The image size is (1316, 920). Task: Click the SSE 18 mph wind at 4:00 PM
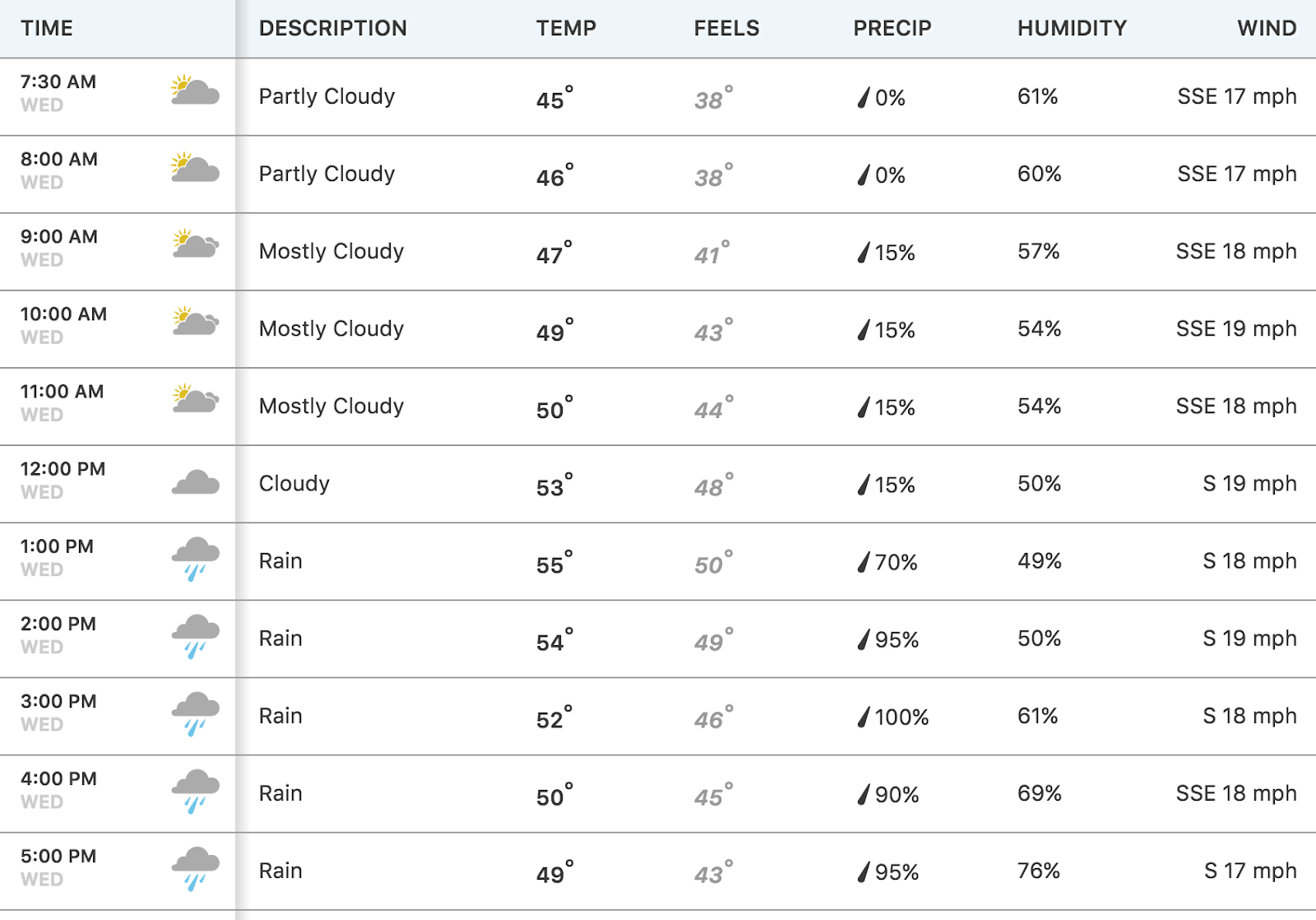(x=1236, y=793)
